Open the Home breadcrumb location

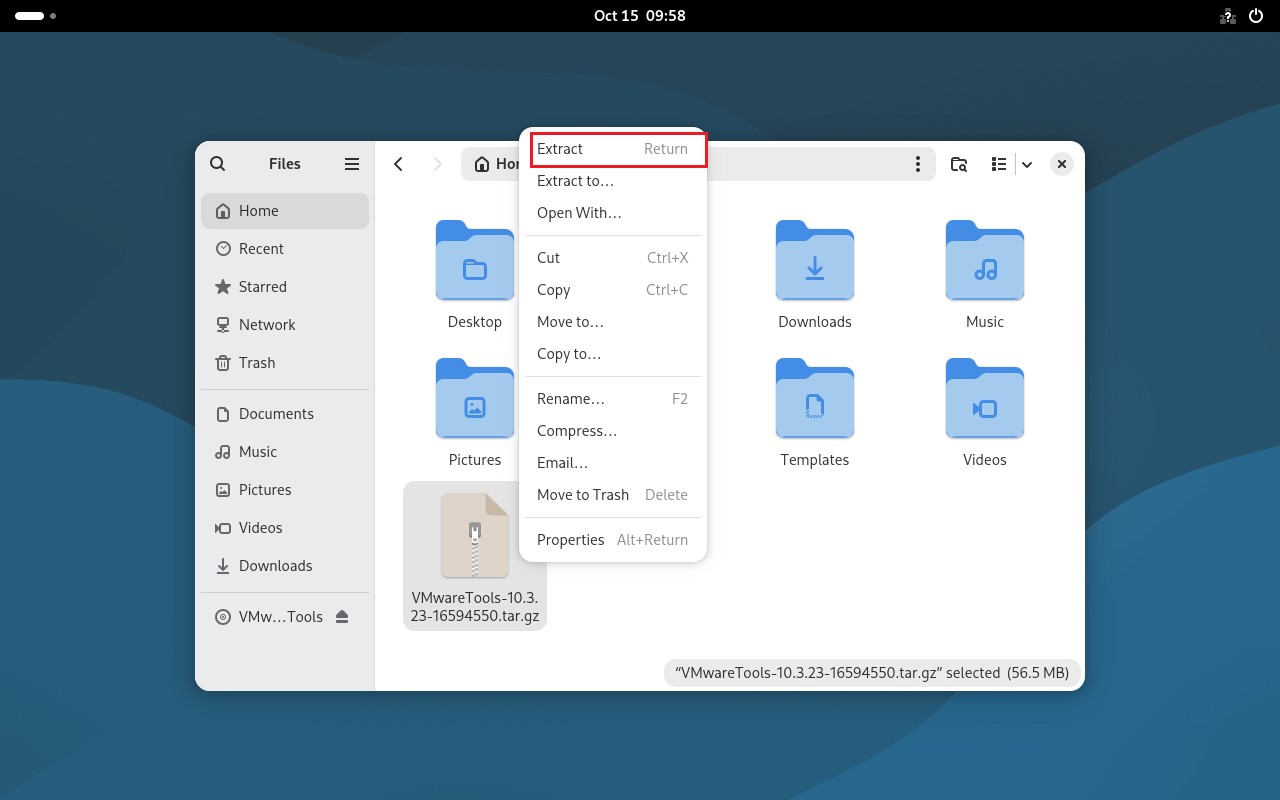point(500,163)
